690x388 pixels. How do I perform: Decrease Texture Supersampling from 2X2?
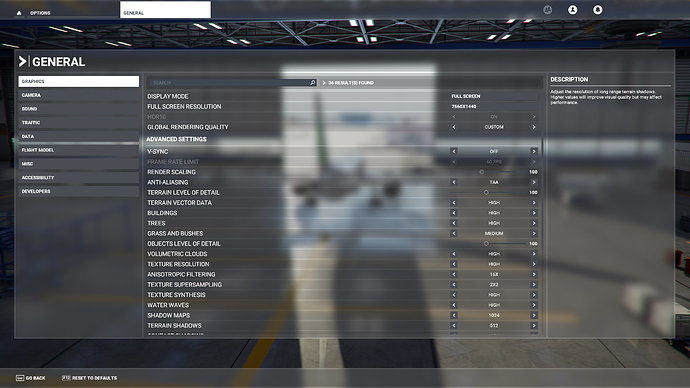point(454,285)
